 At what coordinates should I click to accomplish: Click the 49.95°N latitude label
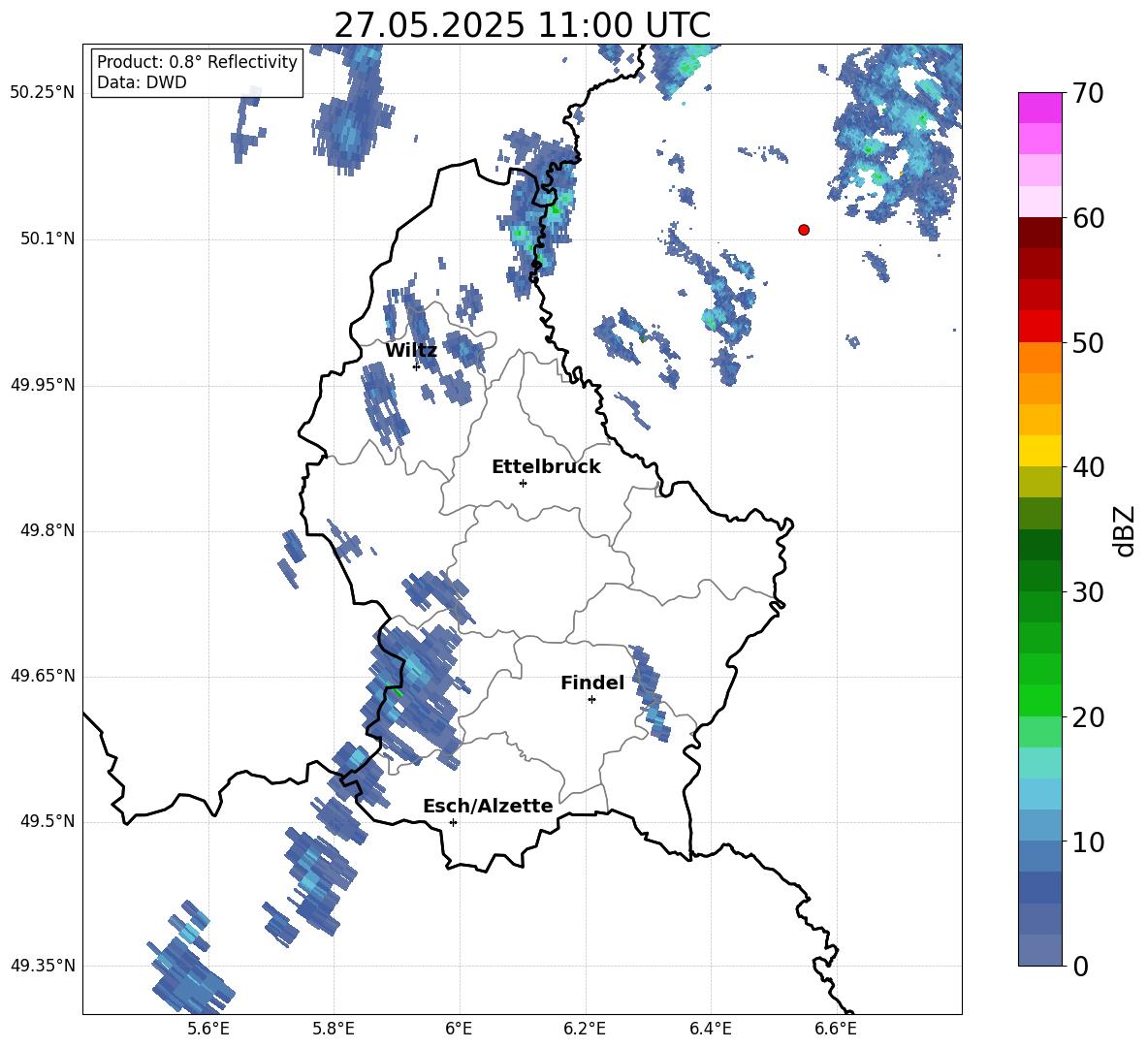(x=43, y=385)
